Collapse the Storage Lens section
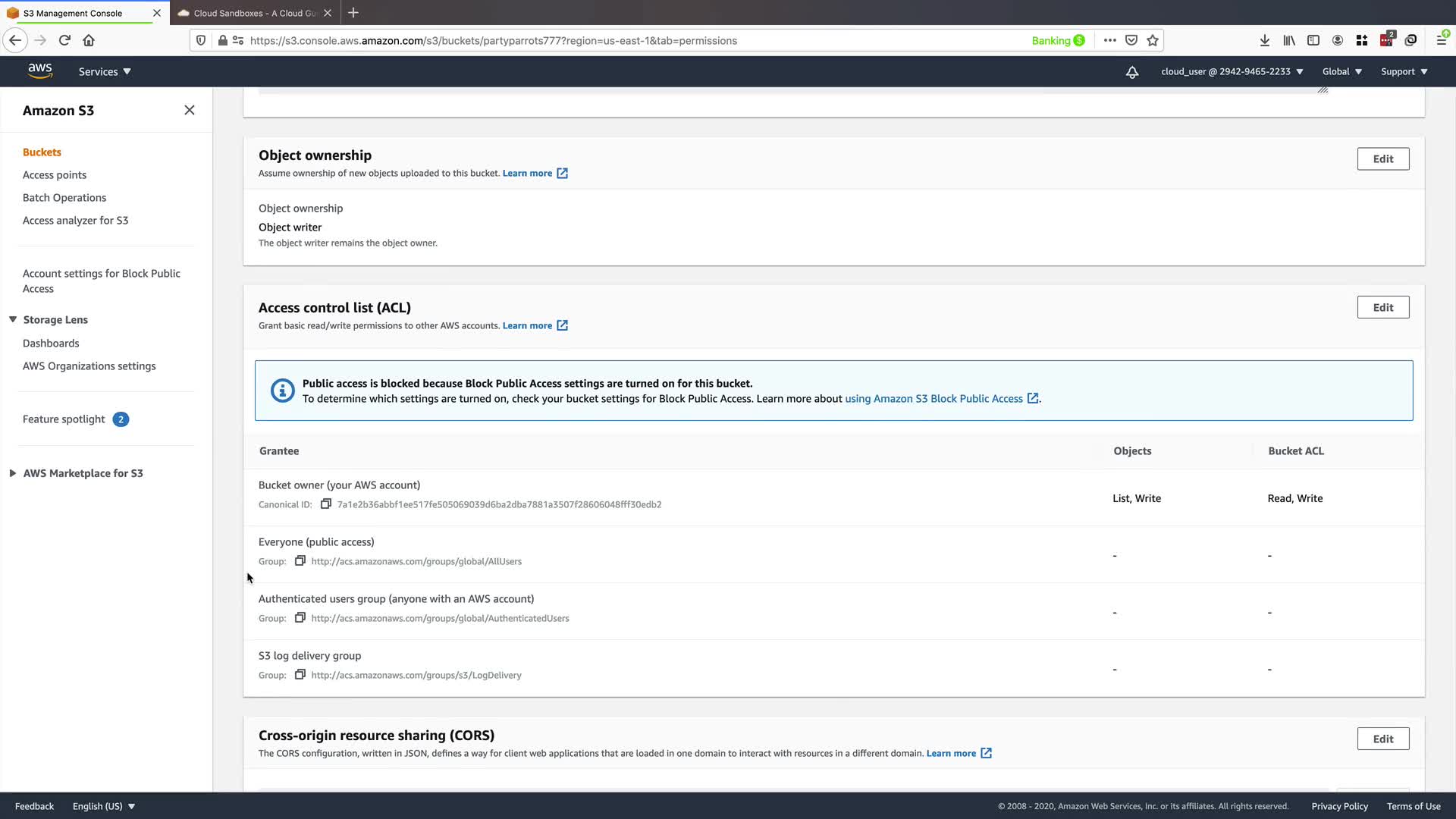 click(13, 320)
